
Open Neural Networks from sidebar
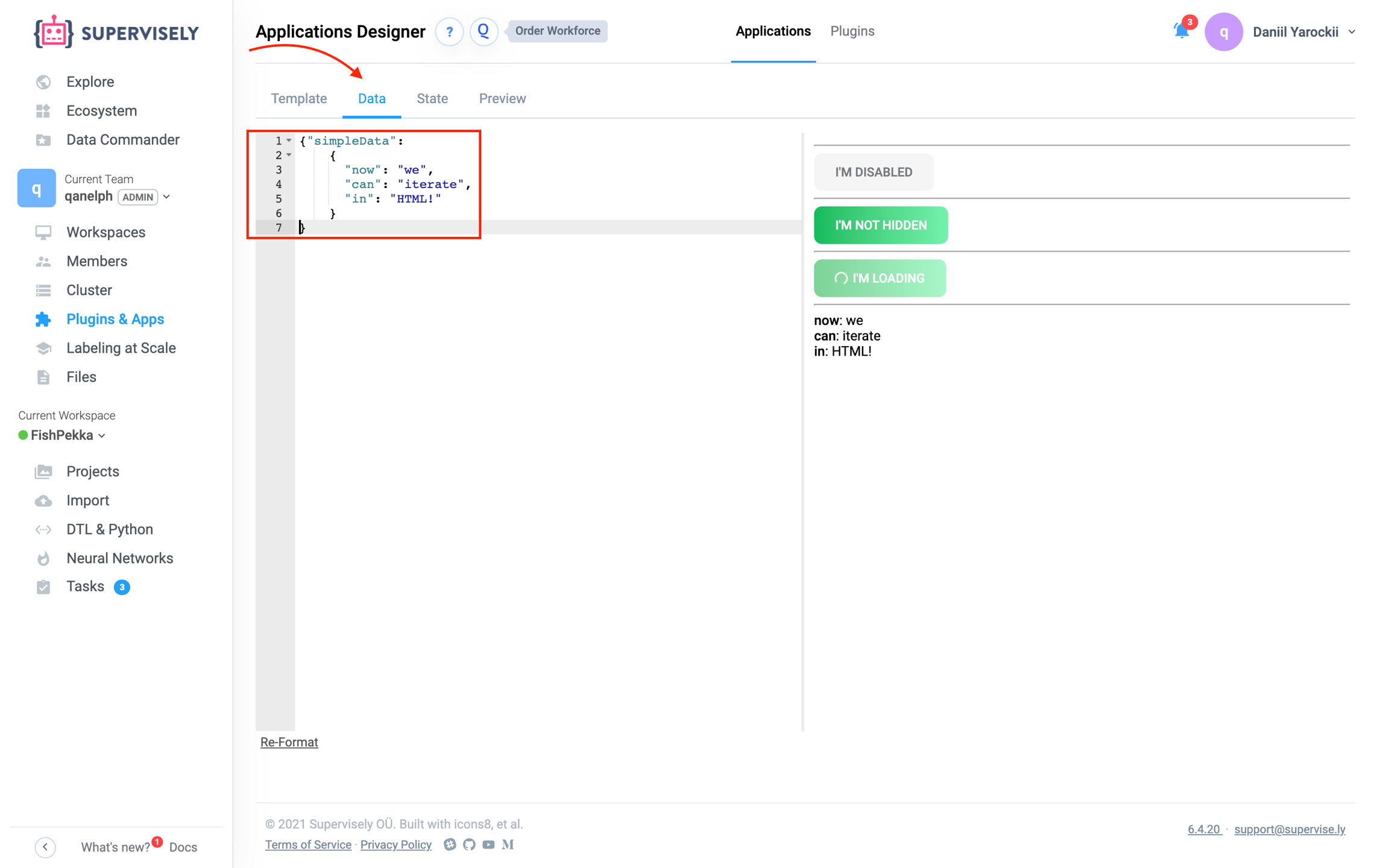click(x=119, y=558)
